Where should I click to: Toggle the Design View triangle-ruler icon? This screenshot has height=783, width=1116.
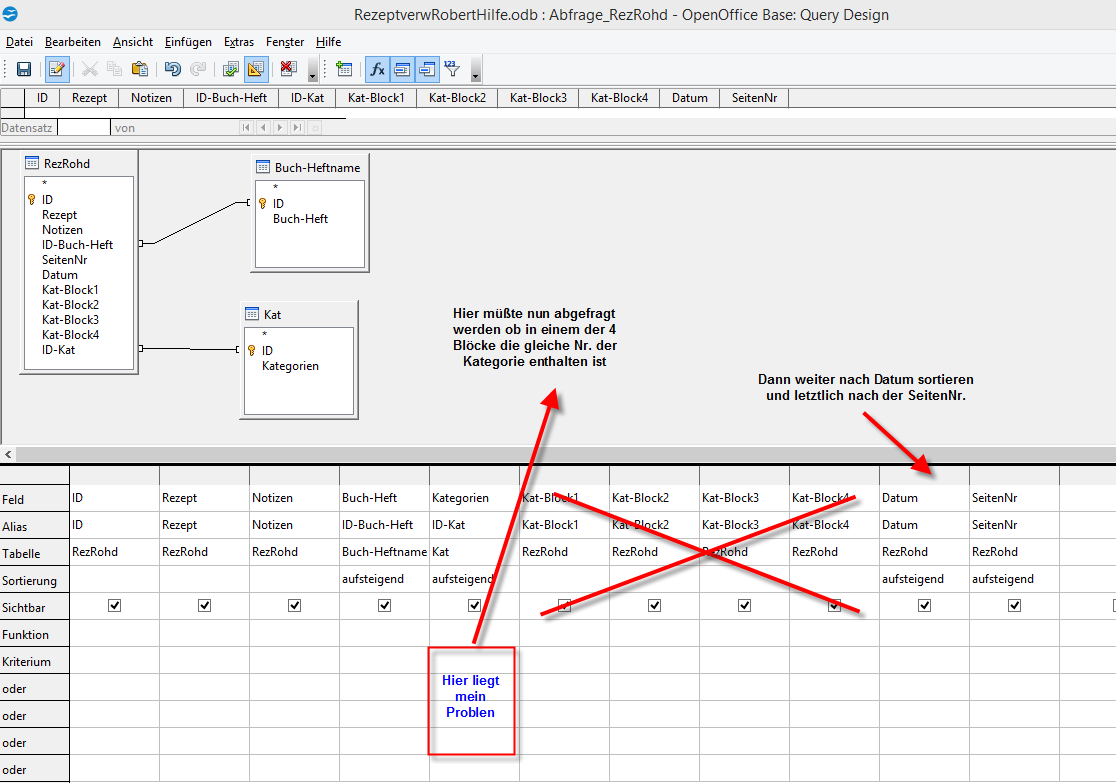click(x=256, y=69)
